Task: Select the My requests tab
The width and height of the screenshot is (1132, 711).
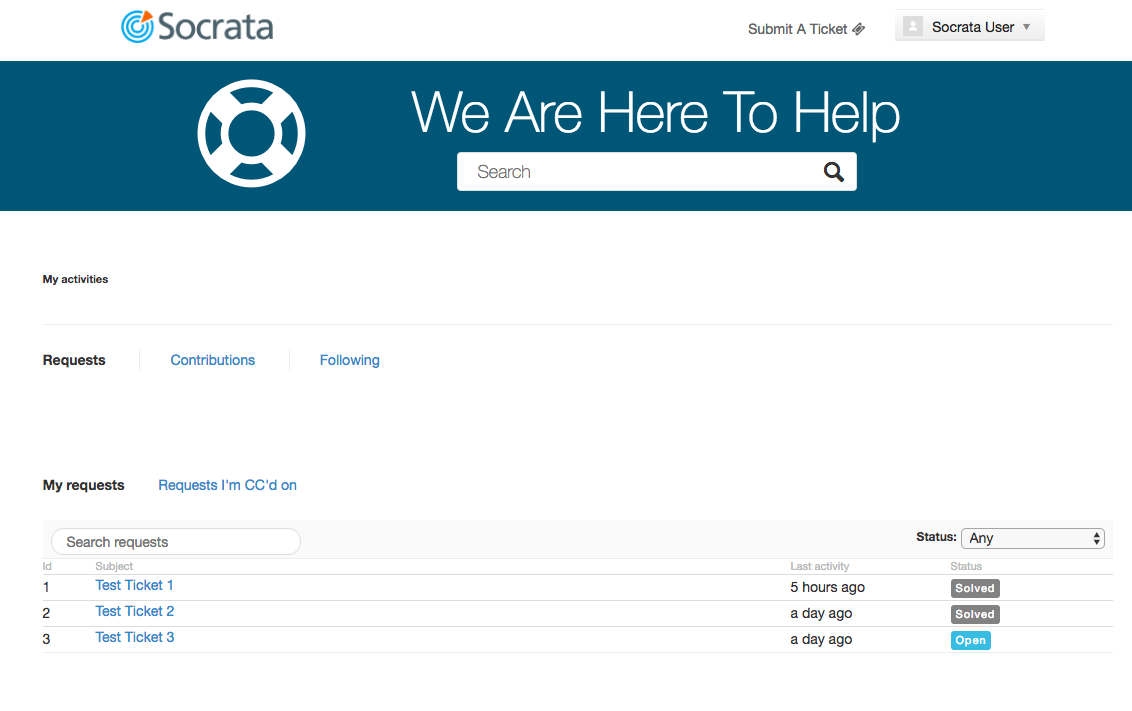Action: (83, 485)
